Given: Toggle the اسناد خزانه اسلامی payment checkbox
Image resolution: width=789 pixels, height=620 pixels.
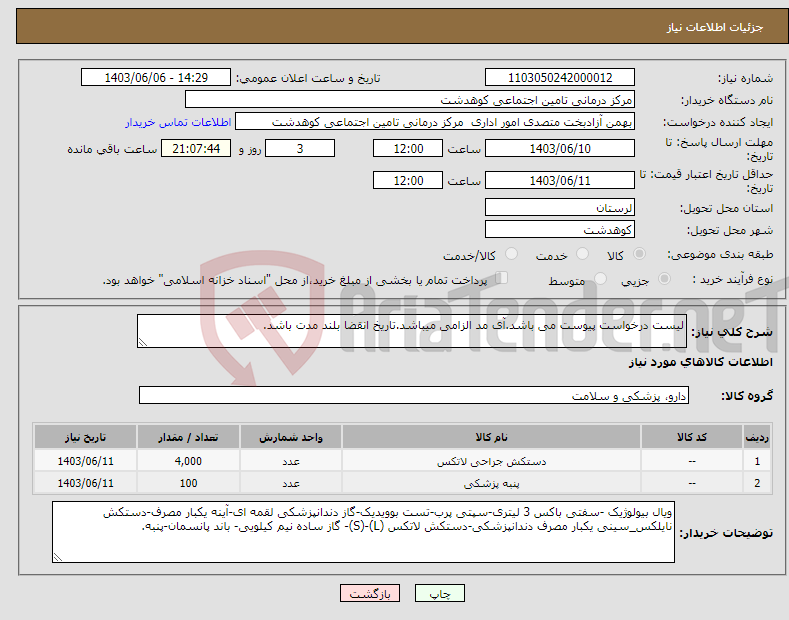Looking at the screenshot, I should pyautogui.click(x=502, y=277).
